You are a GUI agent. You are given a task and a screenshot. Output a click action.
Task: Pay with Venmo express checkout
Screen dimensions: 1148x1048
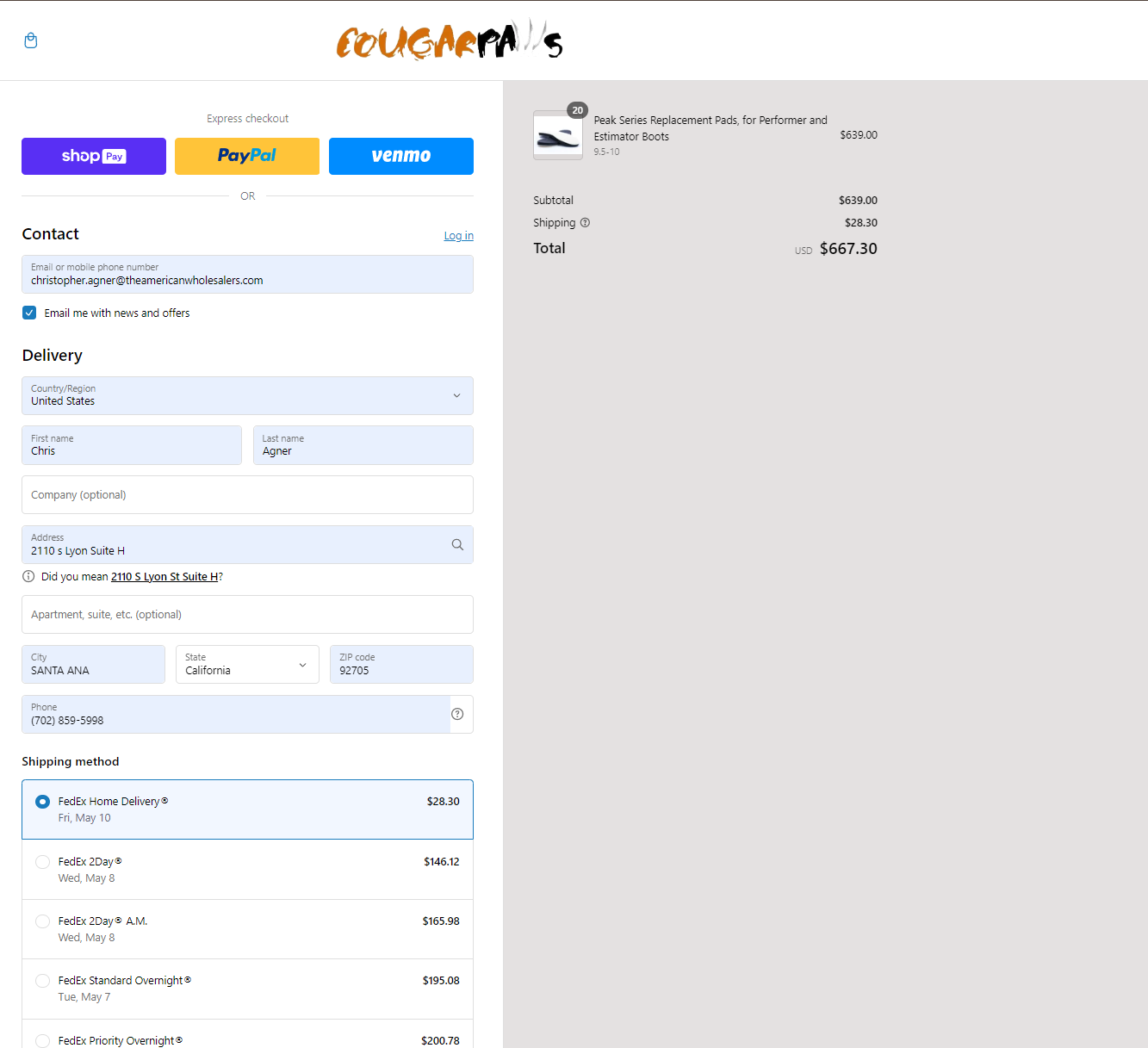[401, 156]
